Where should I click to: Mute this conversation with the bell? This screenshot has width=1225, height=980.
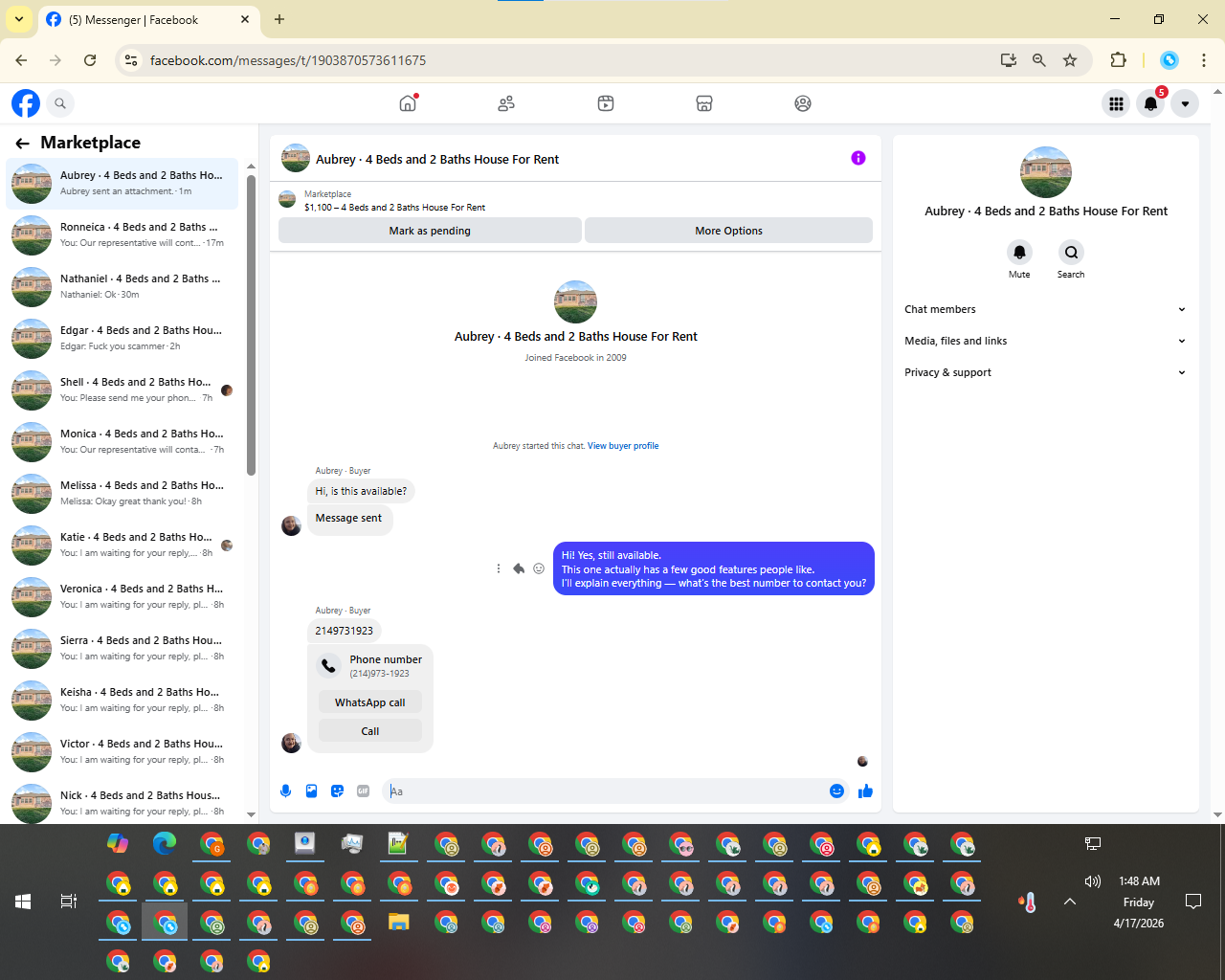coord(1019,253)
